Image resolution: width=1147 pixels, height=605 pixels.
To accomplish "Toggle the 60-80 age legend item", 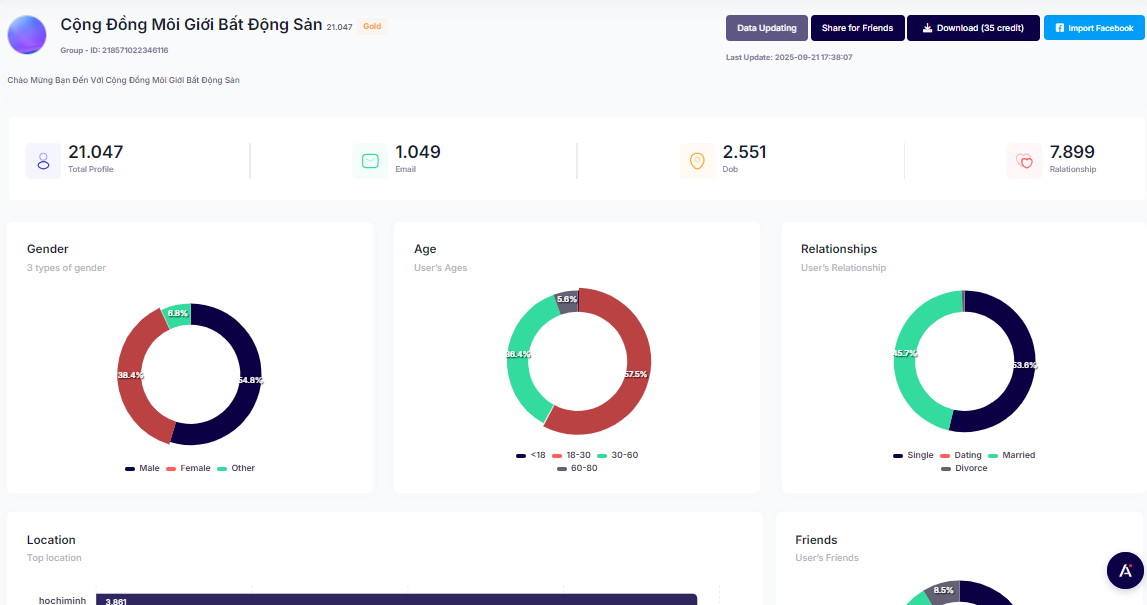I will pos(577,468).
